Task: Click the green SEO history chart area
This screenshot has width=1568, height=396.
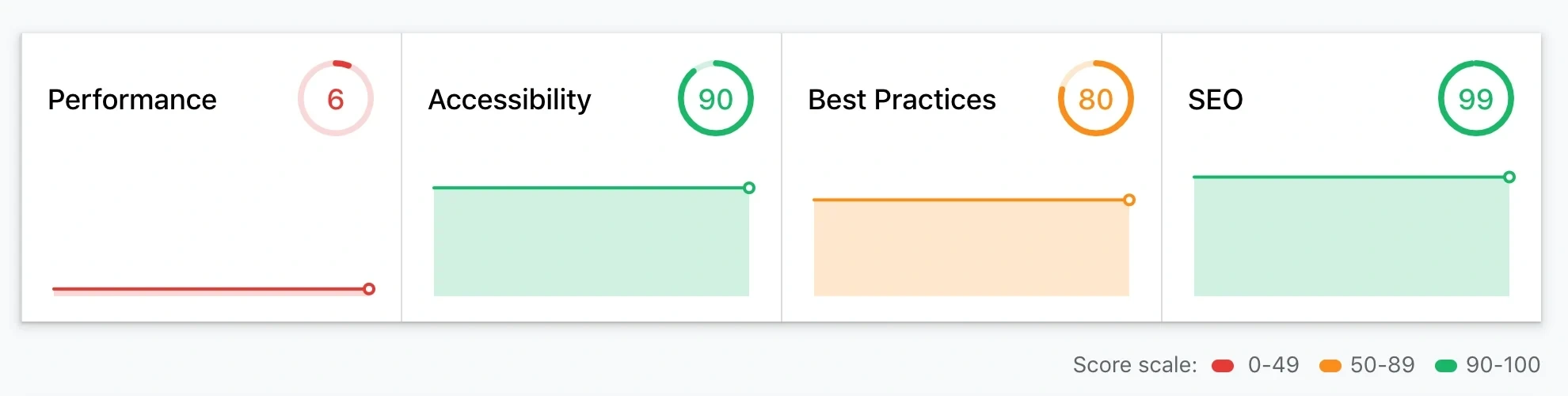Action: click(x=1351, y=237)
